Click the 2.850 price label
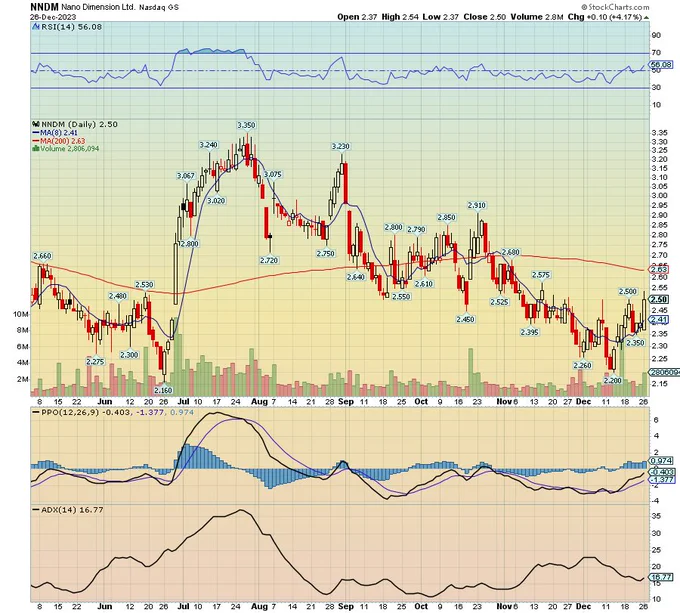The height and width of the screenshot is (613, 680). (446, 218)
